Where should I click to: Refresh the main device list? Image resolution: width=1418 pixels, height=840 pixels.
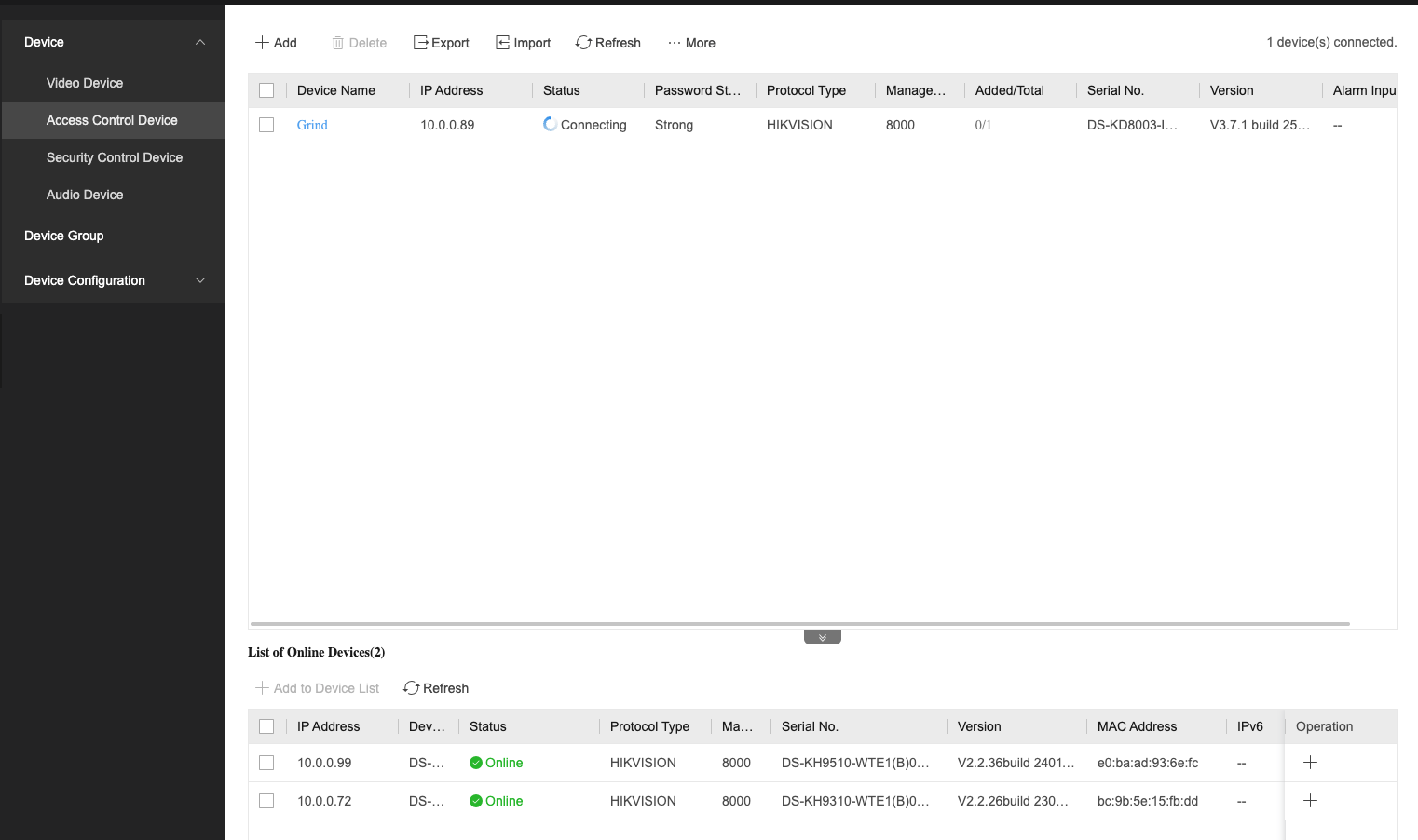[x=608, y=43]
